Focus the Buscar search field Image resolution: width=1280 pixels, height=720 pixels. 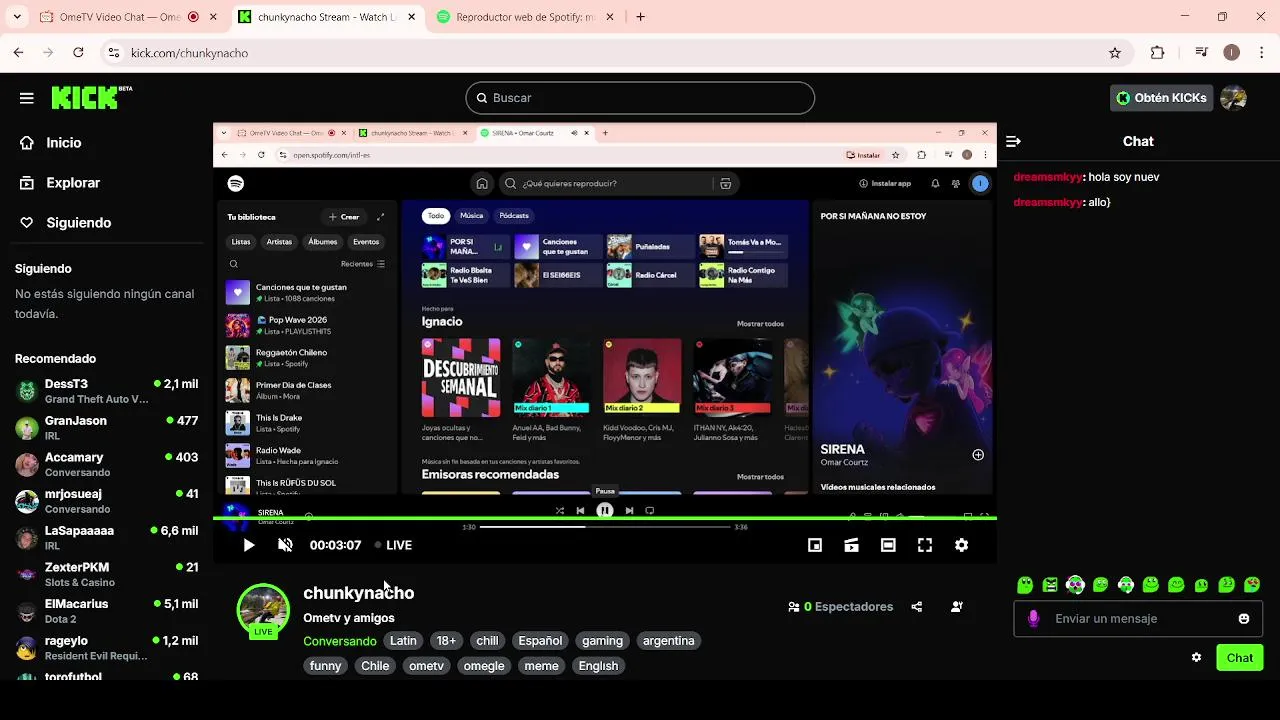point(640,98)
